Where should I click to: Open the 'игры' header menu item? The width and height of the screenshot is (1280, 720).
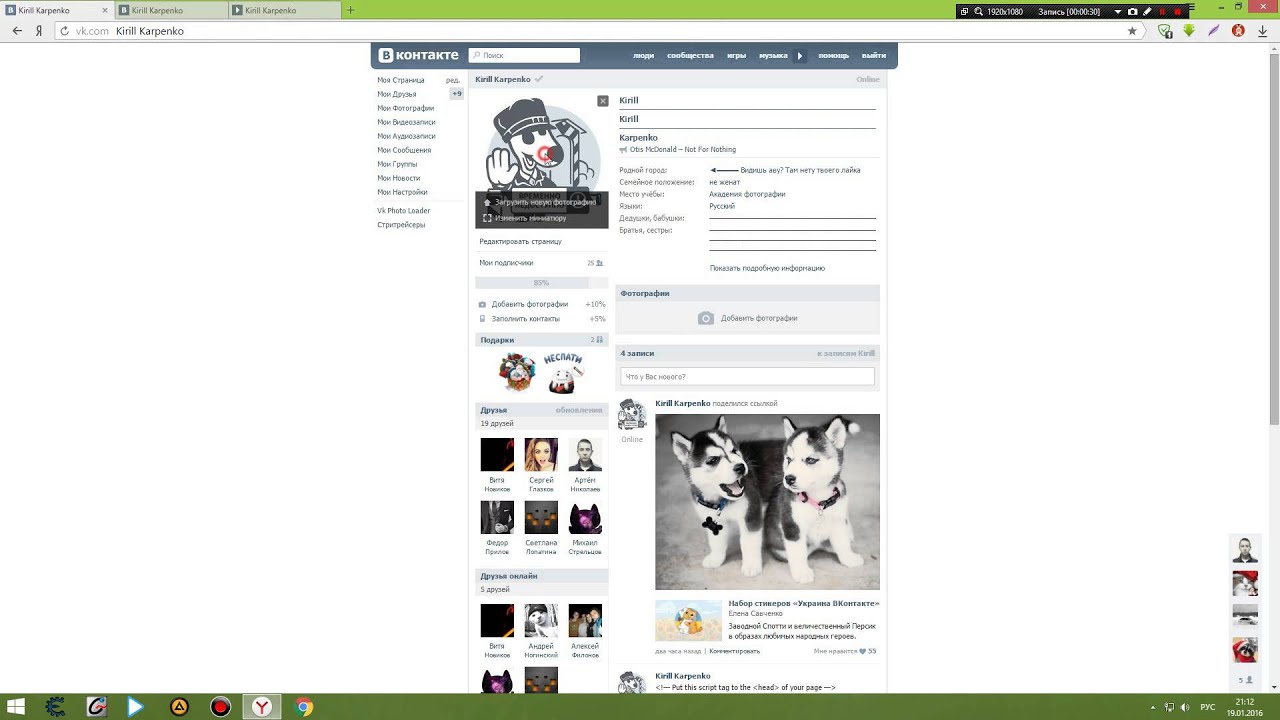tap(736, 56)
